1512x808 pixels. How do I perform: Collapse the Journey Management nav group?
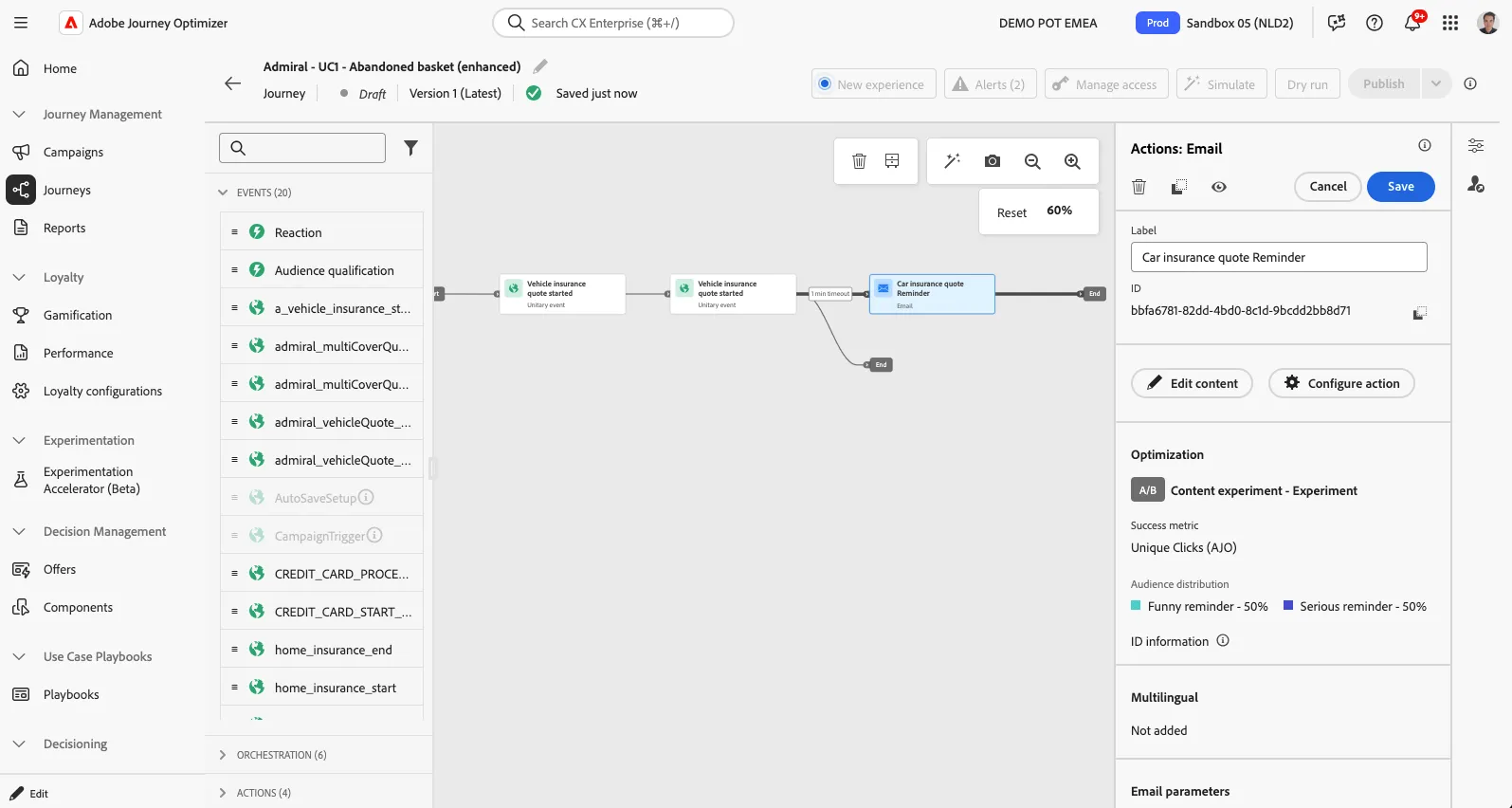point(19,114)
